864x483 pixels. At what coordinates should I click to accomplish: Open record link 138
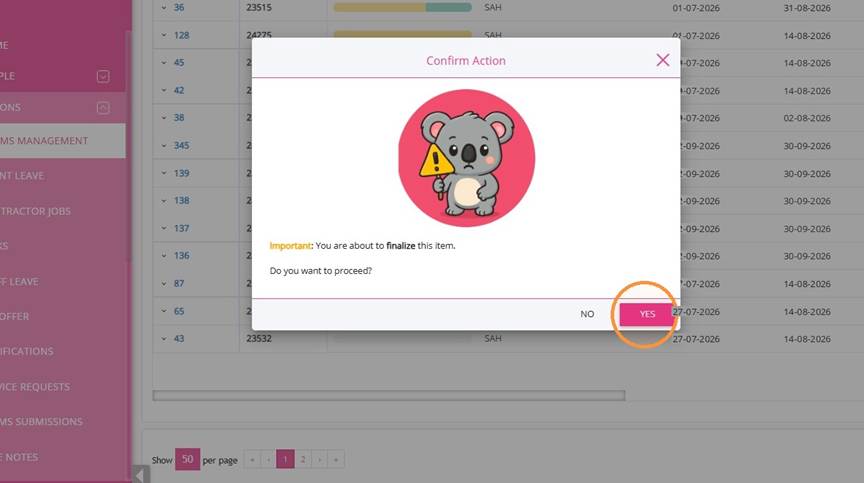[x=181, y=200]
